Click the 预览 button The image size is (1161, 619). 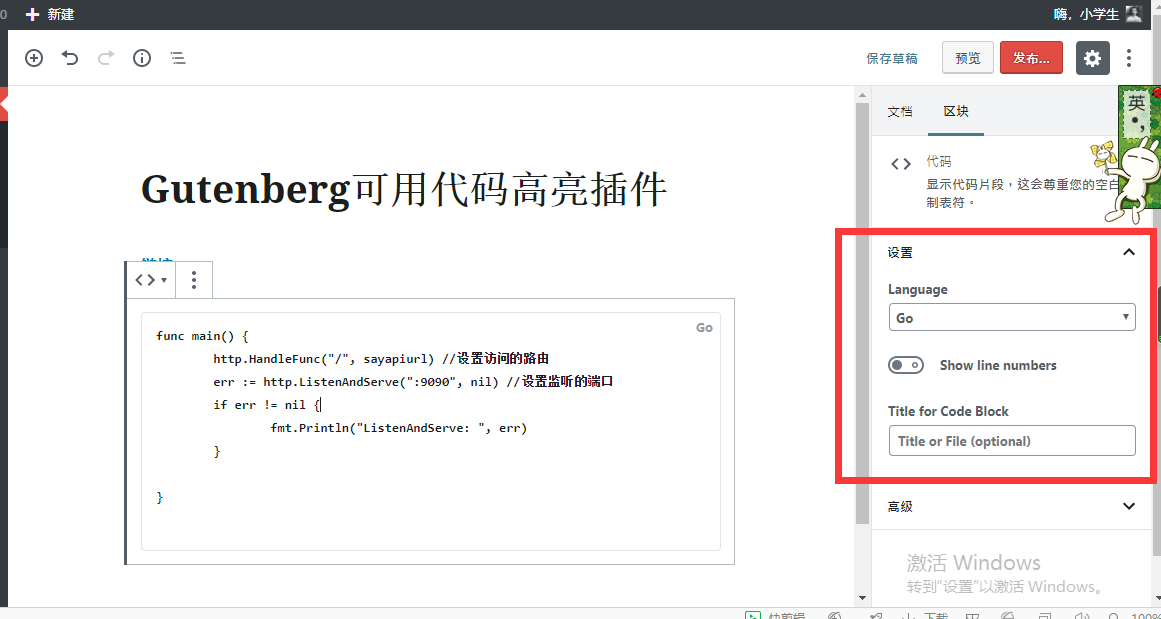(x=967, y=58)
